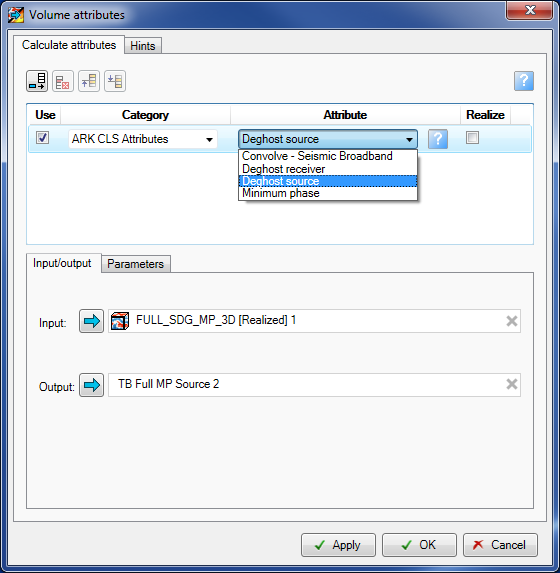Open help for the Deghost source attribute
Screen dimensions: 560x573
tap(438, 139)
